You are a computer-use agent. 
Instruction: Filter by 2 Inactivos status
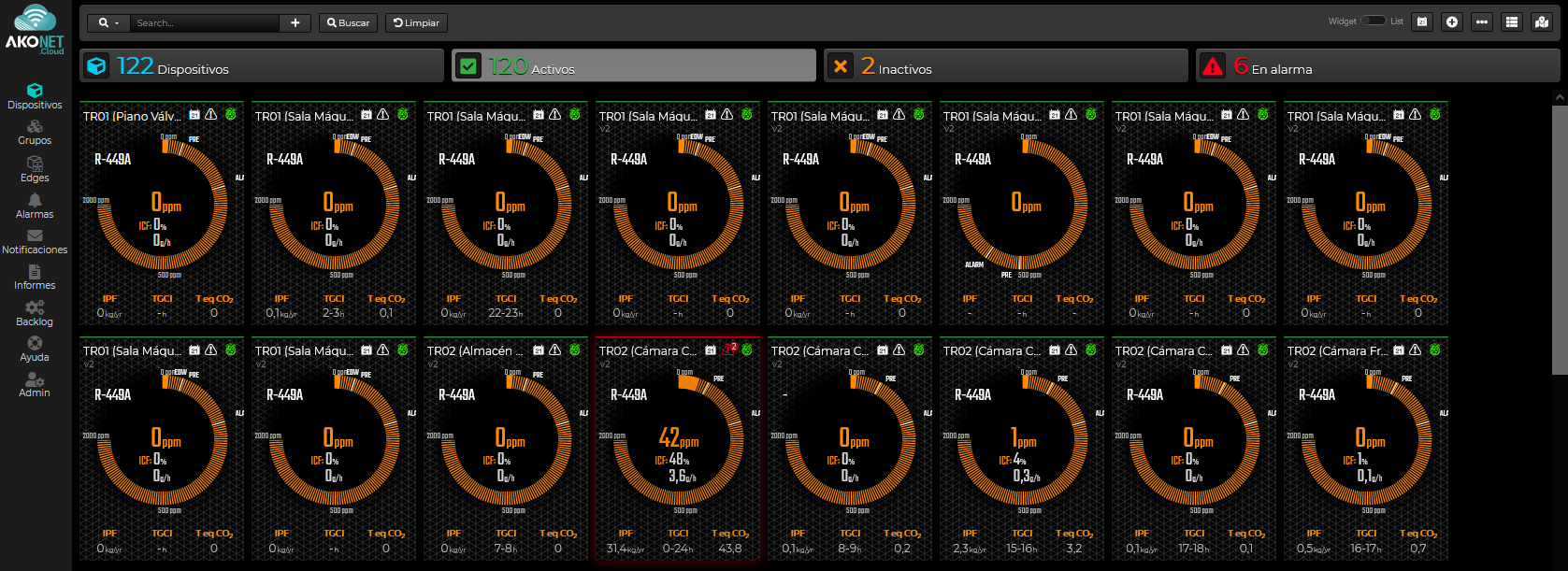[1006, 65]
